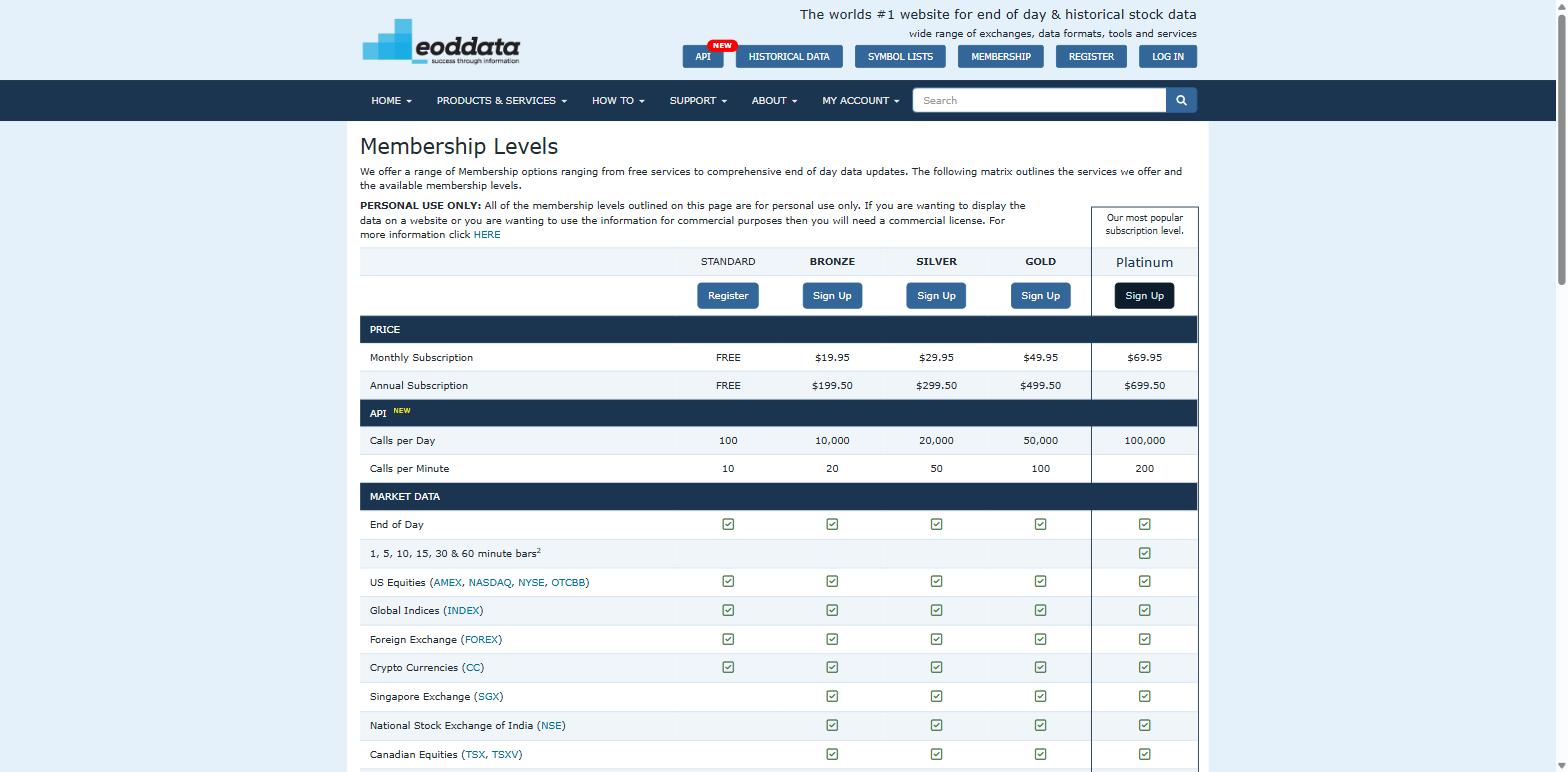The height and width of the screenshot is (772, 1568).
Task: Open the AMEX exchange link
Action: 448,583
